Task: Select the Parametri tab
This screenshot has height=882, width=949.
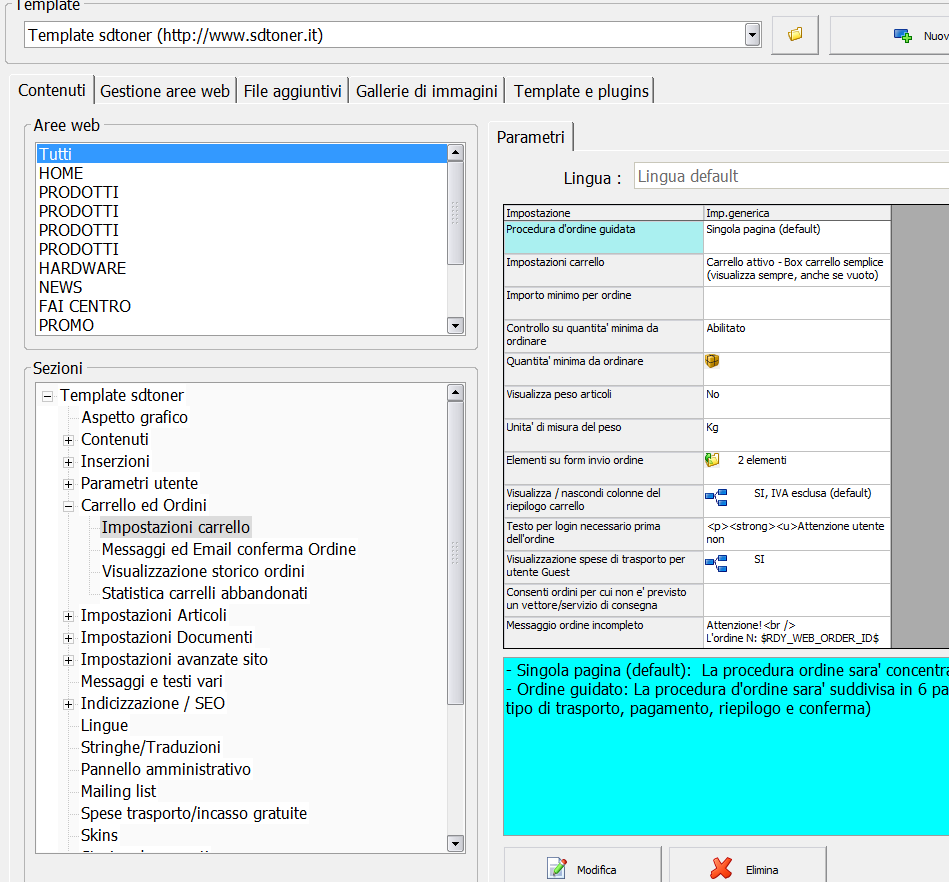Action: tap(531, 137)
